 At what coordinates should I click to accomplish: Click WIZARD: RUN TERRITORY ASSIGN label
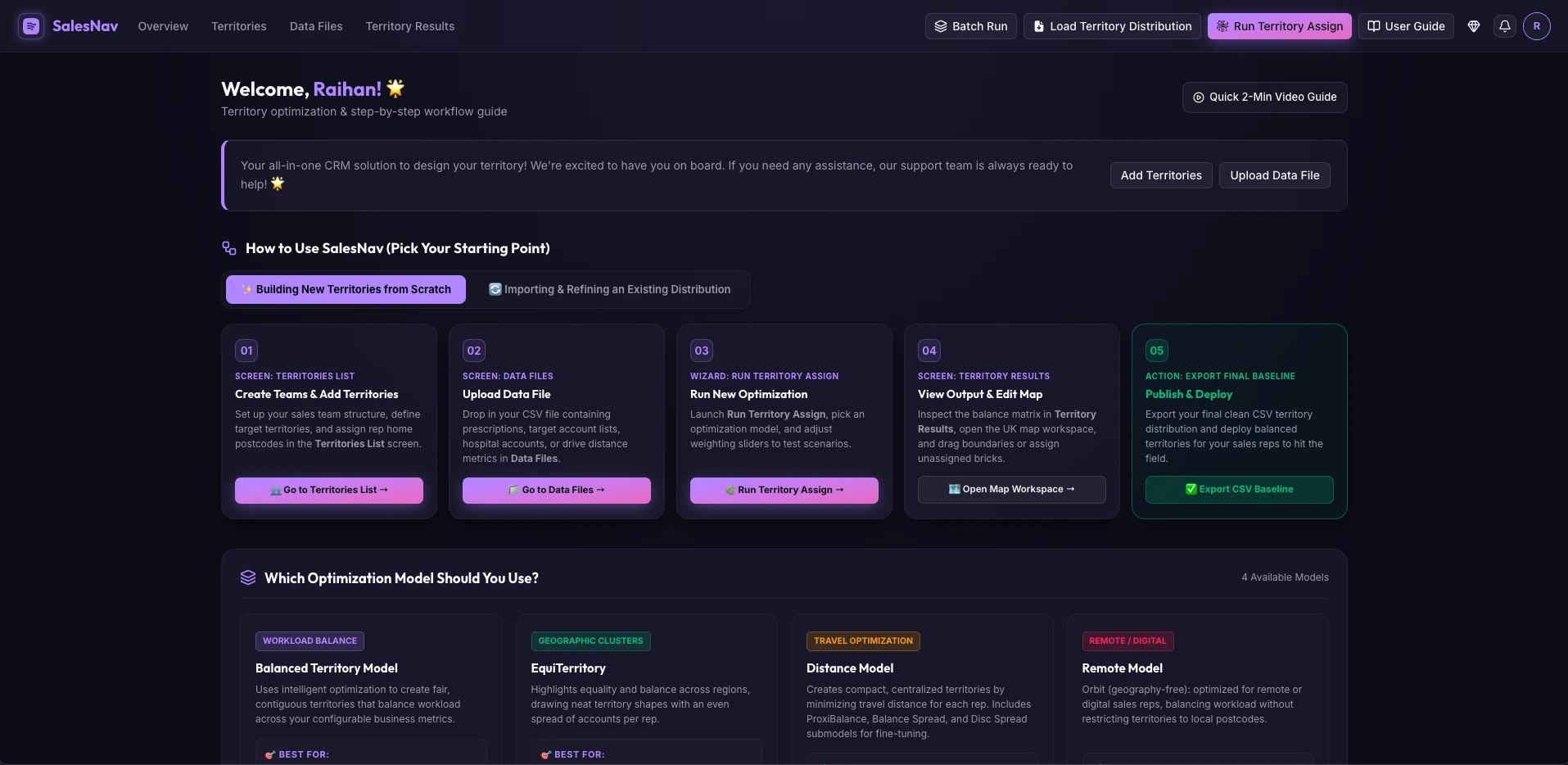click(765, 376)
